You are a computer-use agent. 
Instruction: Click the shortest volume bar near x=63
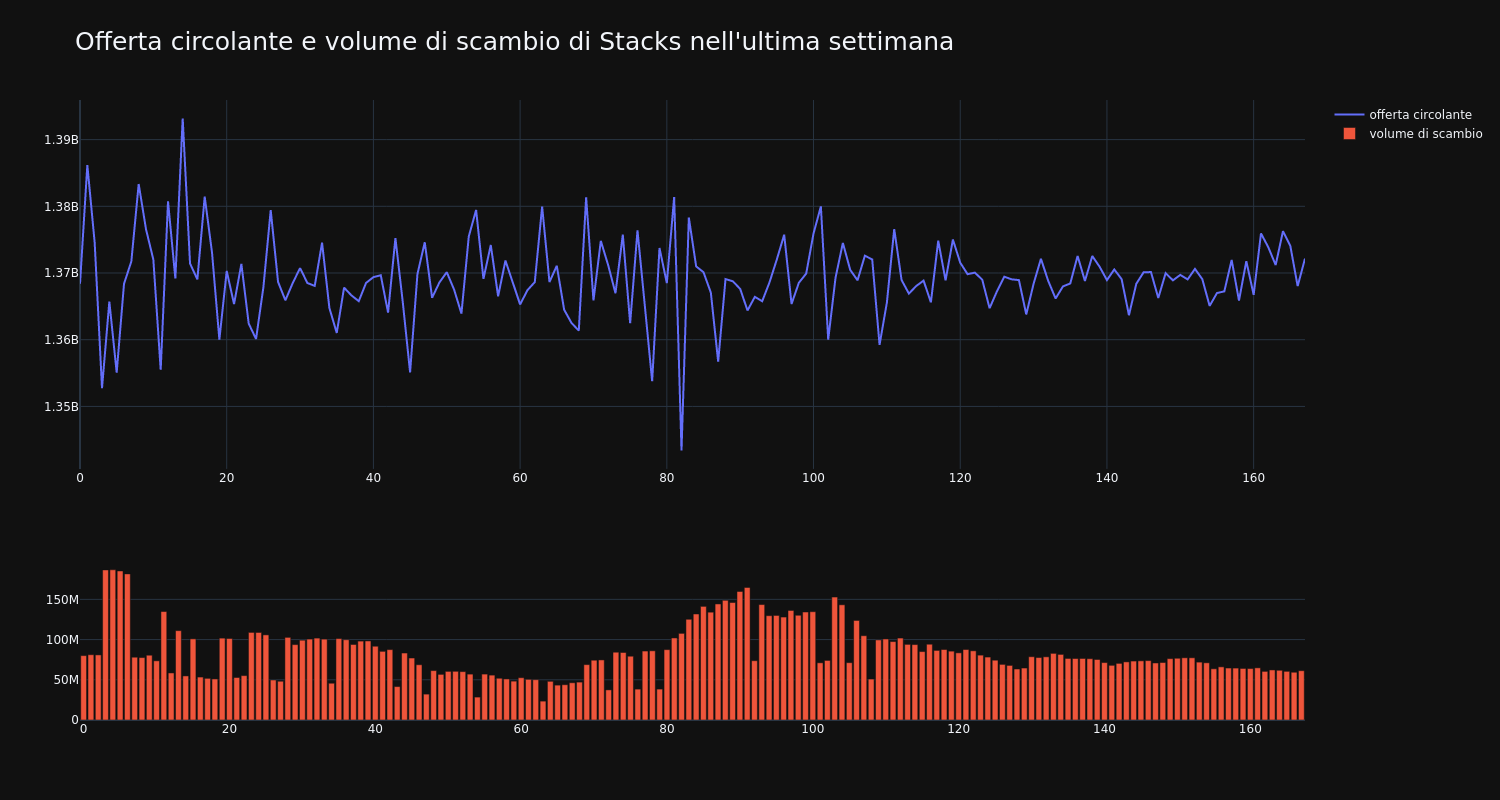click(x=543, y=711)
